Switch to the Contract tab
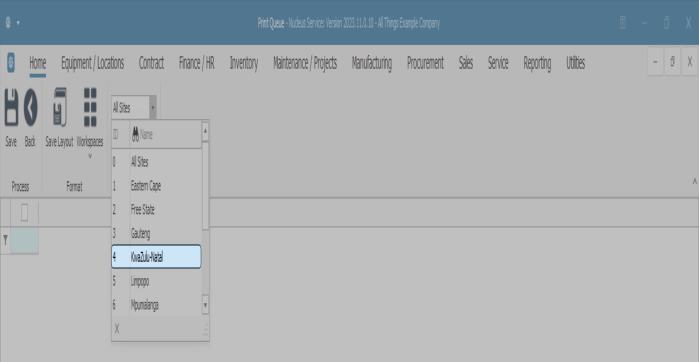 click(152, 63)
